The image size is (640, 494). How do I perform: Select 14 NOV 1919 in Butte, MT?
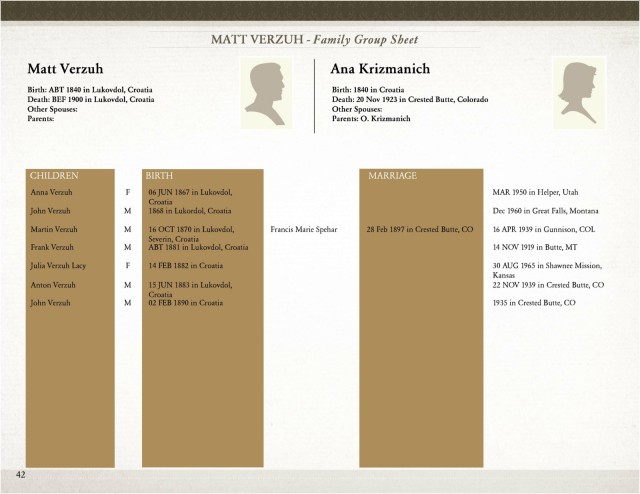(535, 247)
